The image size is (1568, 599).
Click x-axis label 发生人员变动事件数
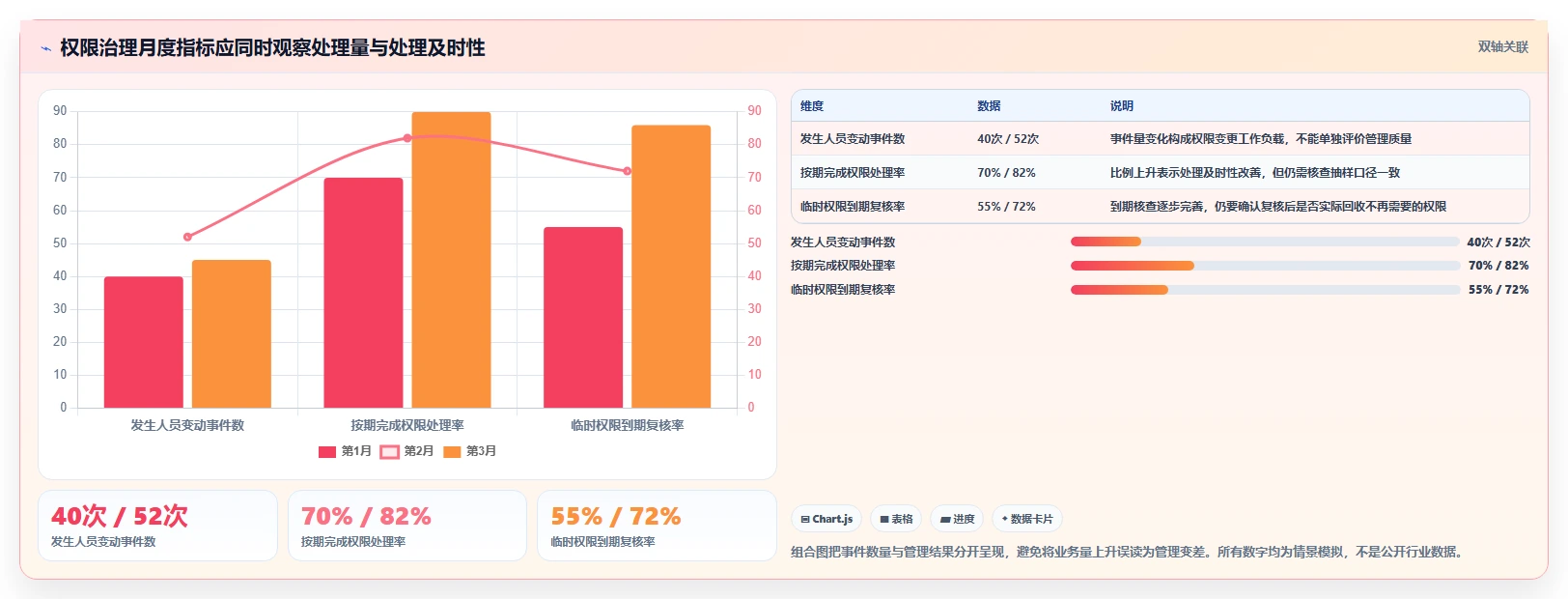click(x=187, y=425)
